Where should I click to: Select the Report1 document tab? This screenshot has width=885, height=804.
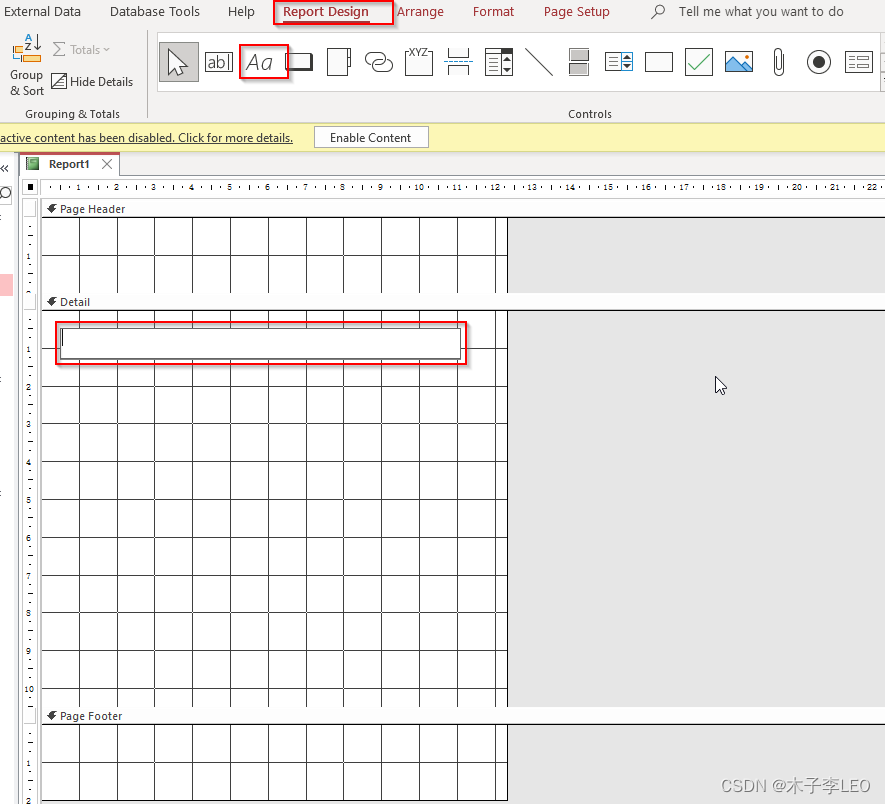[x=69, y=164]
